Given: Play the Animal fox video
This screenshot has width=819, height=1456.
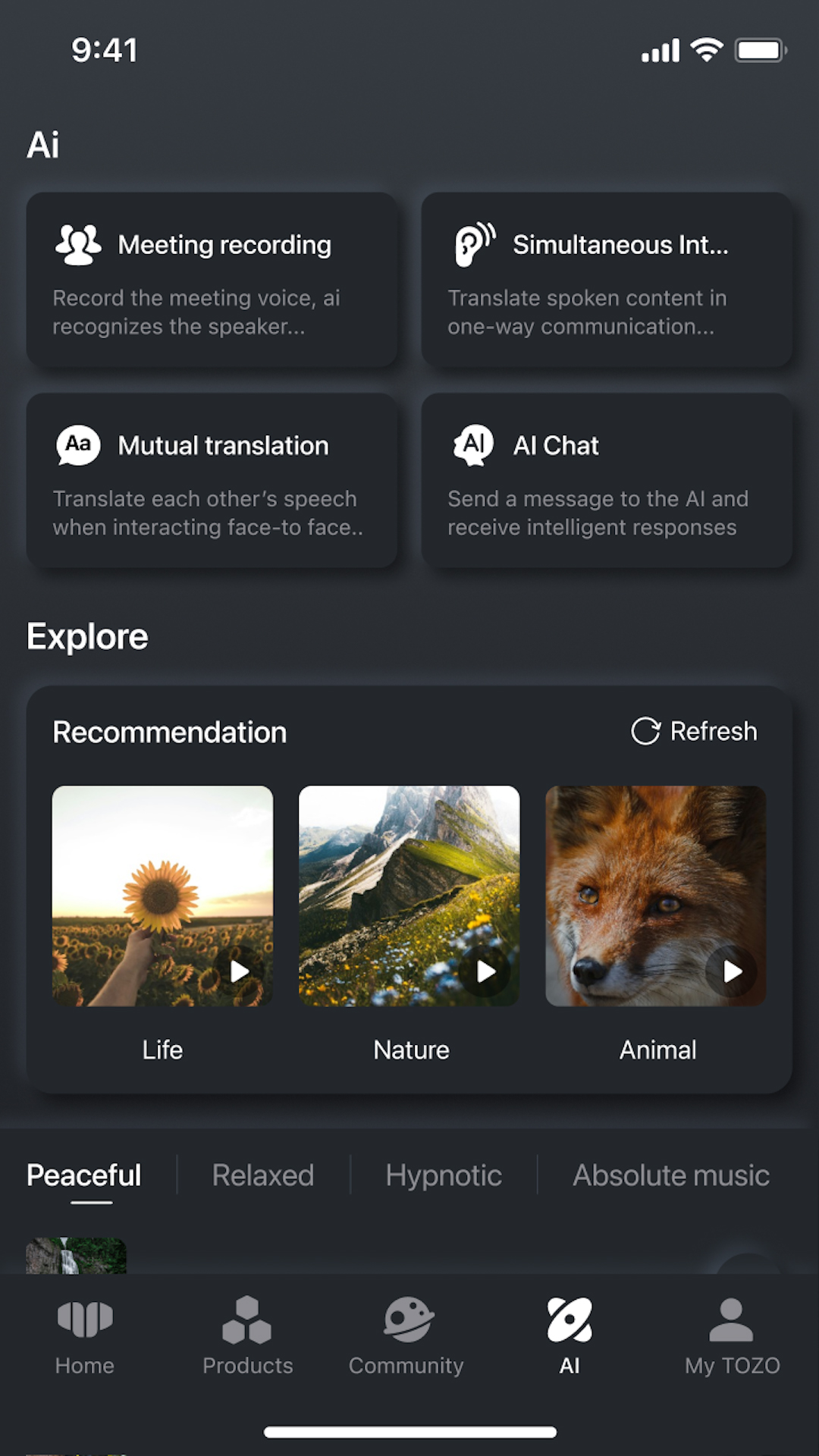Looking at the screenshot, I should [733, 971].
